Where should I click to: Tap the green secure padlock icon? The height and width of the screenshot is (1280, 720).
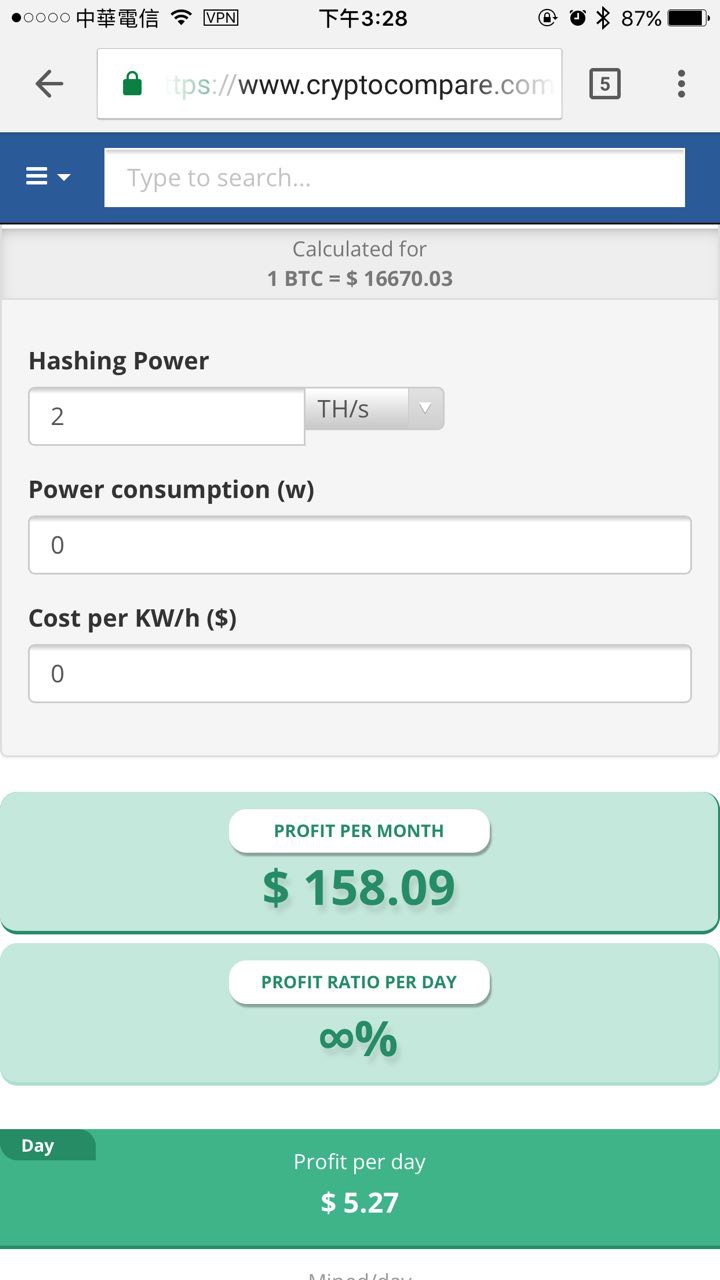(x=132, y=84)
